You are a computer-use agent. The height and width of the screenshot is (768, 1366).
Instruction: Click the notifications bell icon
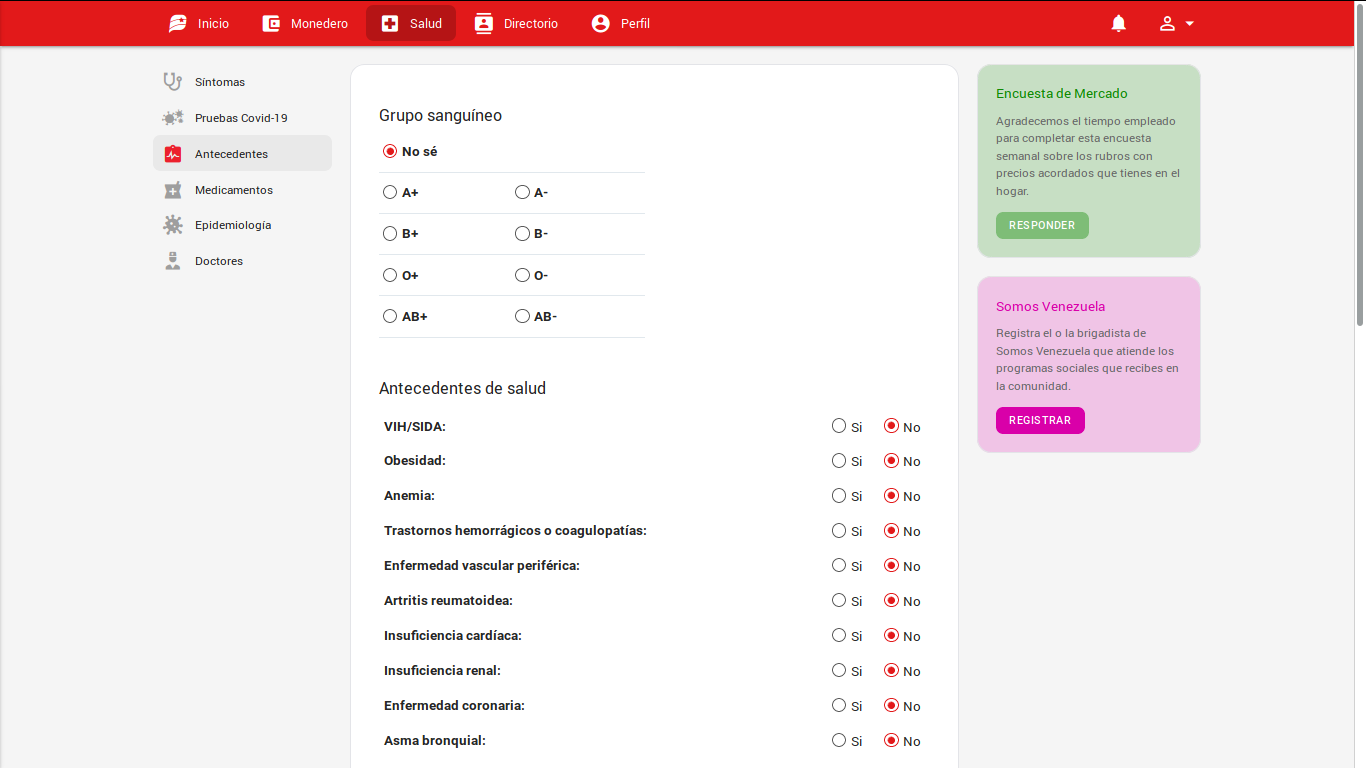(x=1118, y=23)
